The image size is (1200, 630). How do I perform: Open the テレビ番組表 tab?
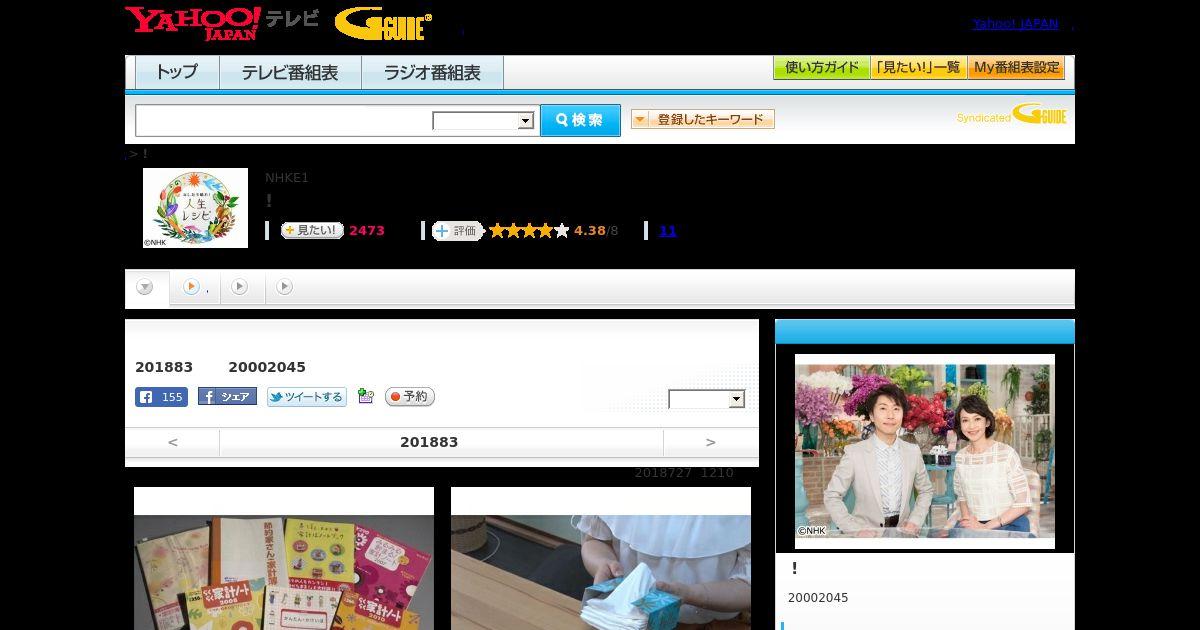point(290,72)
